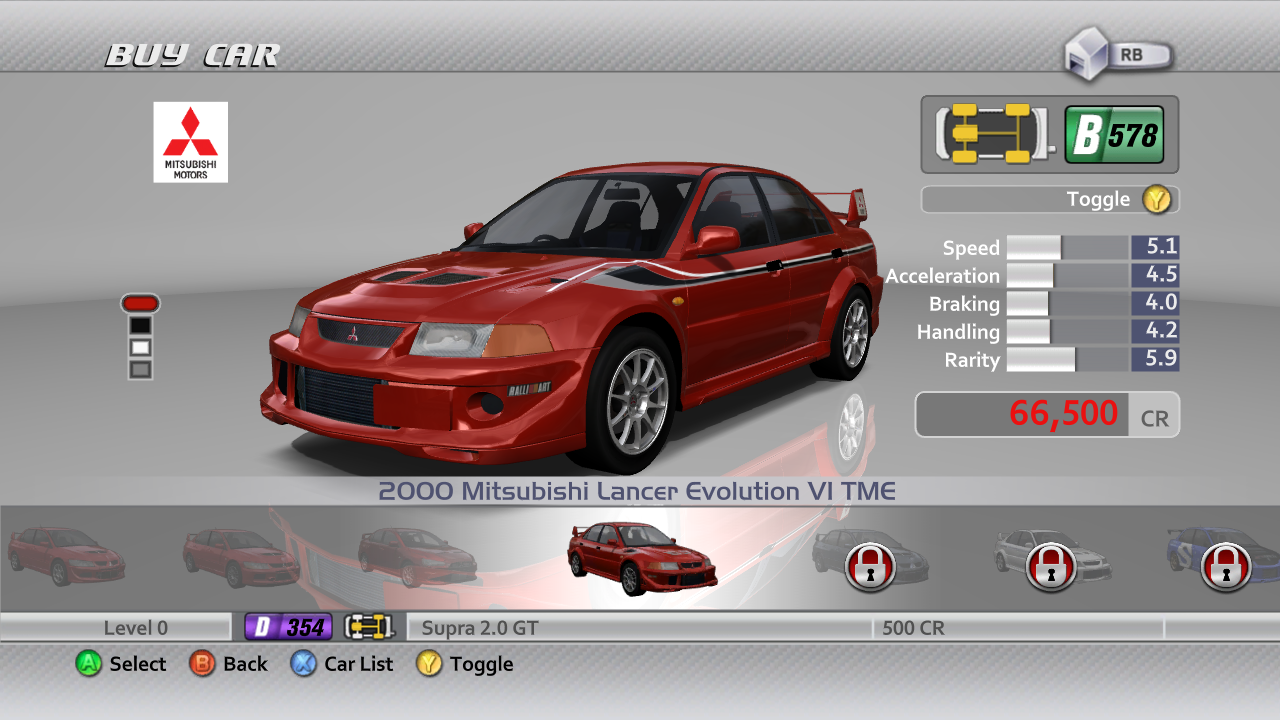Viewport: 1280px width, 720px height.
Task: Click the blue X Car List icon
Action: (304, 663)
